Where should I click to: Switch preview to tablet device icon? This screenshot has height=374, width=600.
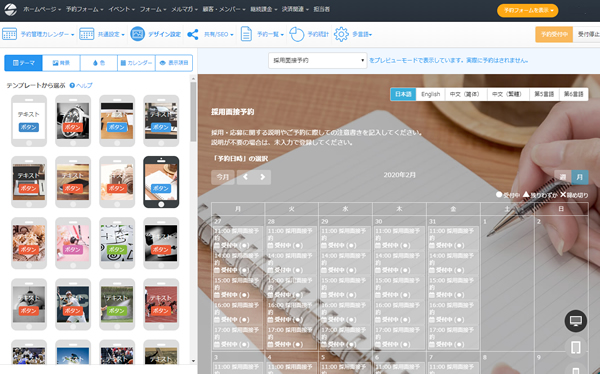coord(576,347)
